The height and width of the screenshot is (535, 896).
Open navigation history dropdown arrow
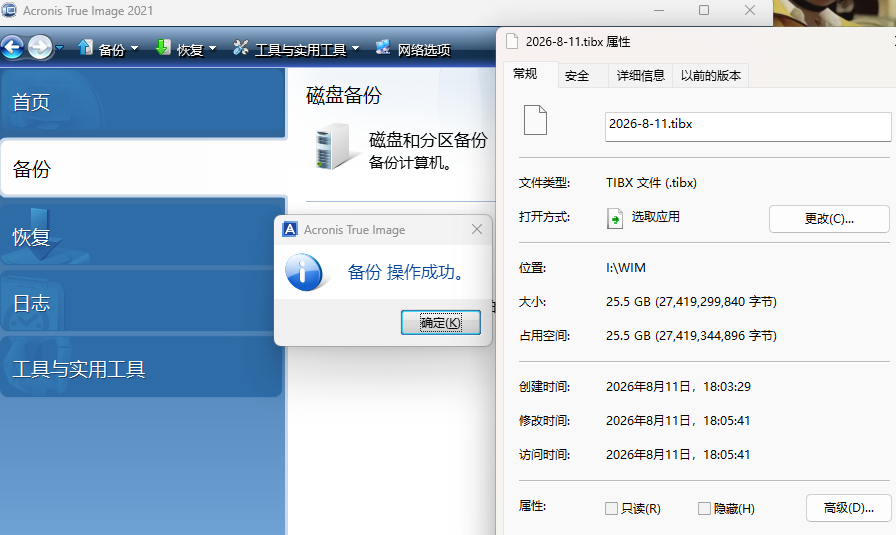click(x=59, y=49)
